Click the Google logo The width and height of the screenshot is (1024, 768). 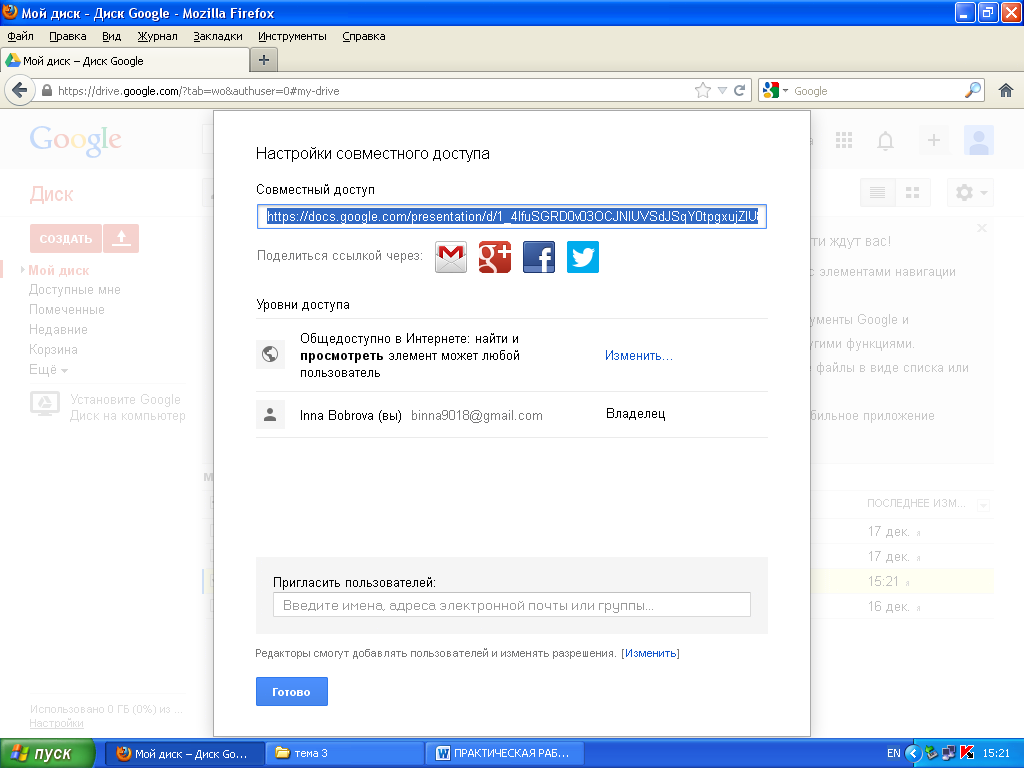pos(76,140)
